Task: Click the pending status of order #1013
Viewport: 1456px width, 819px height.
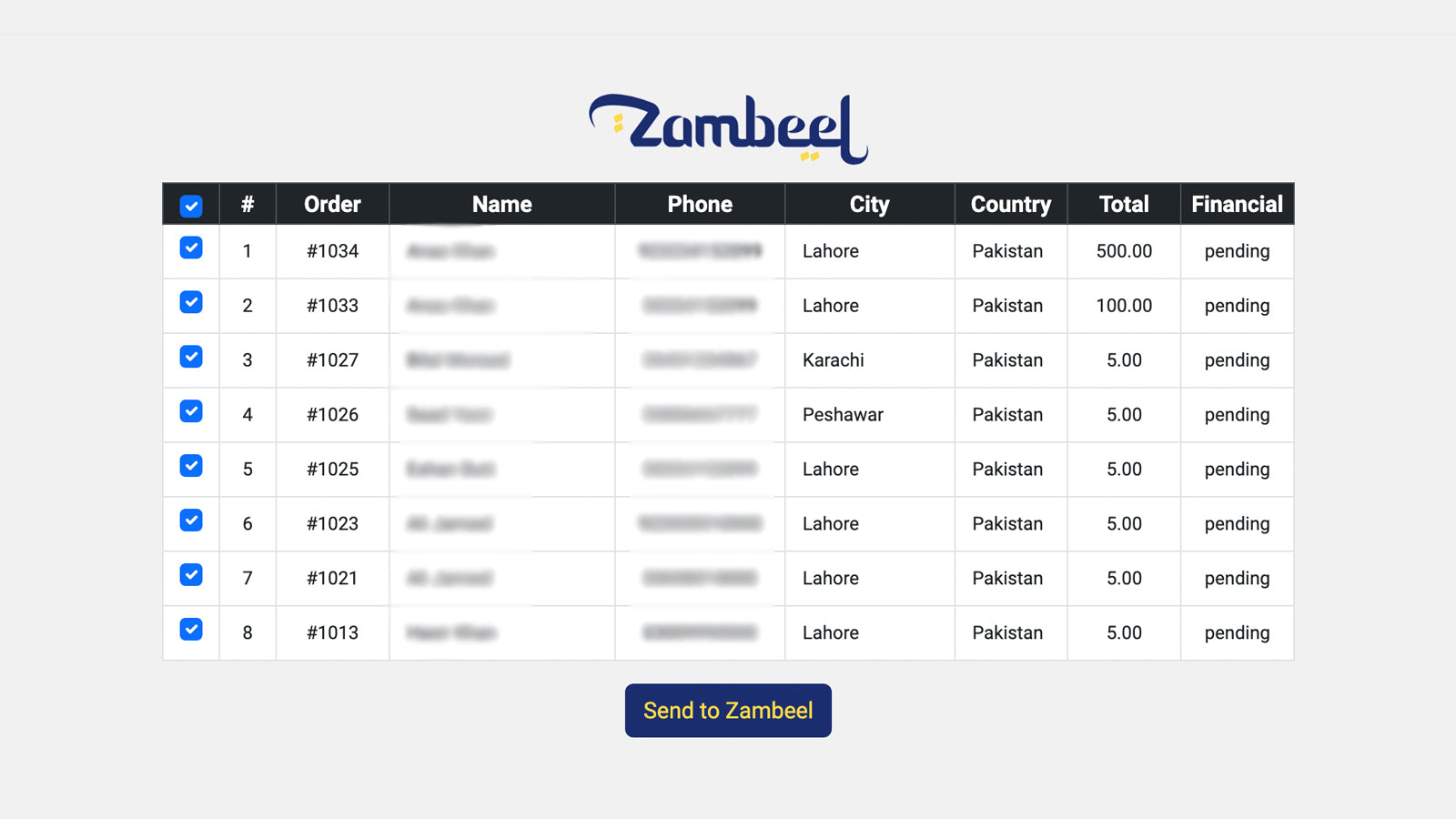Action: coord(1237,632)
